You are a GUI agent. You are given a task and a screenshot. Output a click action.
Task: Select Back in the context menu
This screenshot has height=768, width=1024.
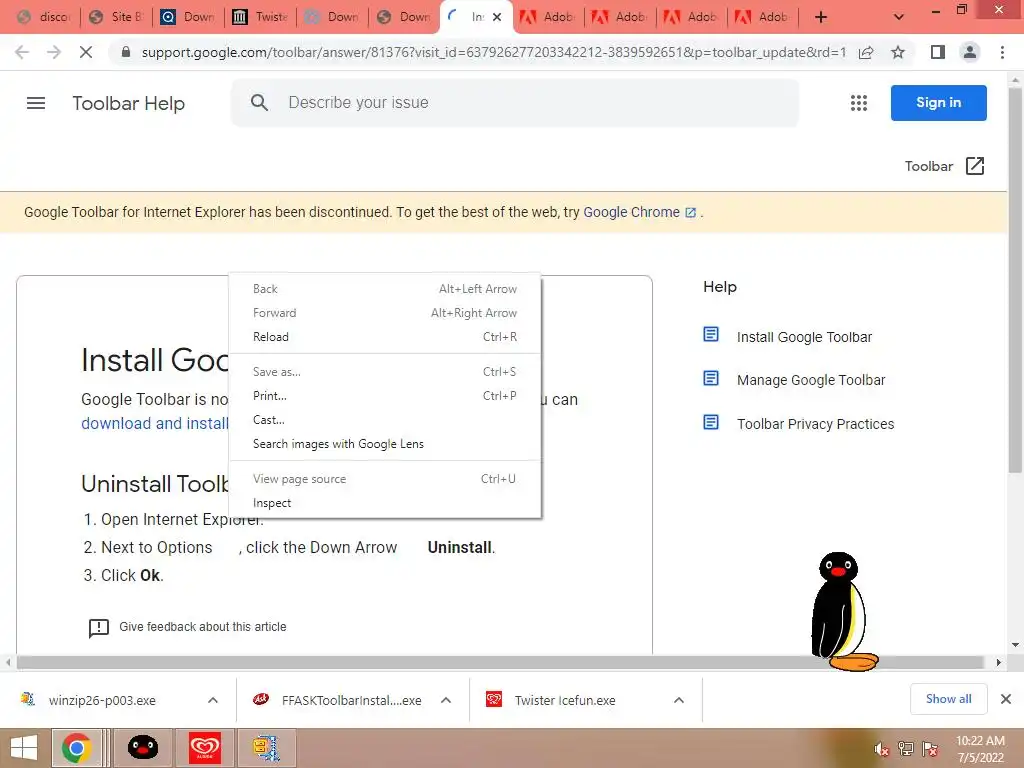tap(385, 289)
